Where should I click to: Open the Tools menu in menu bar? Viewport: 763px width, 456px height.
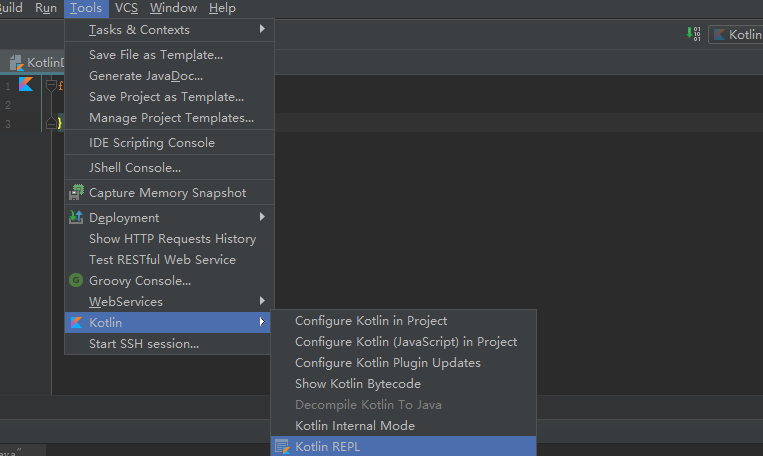(x=86, y=8)
